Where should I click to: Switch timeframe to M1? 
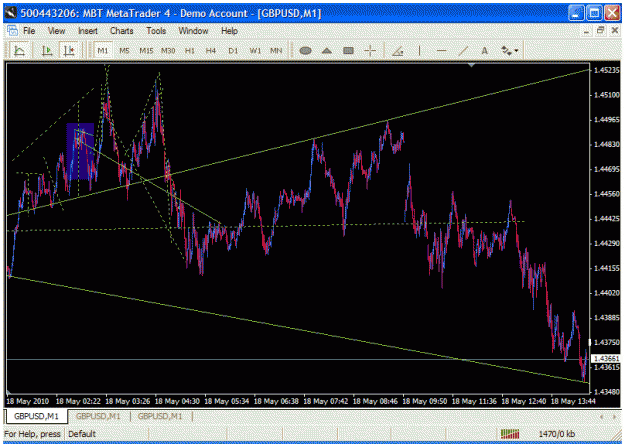coord(103,51)
